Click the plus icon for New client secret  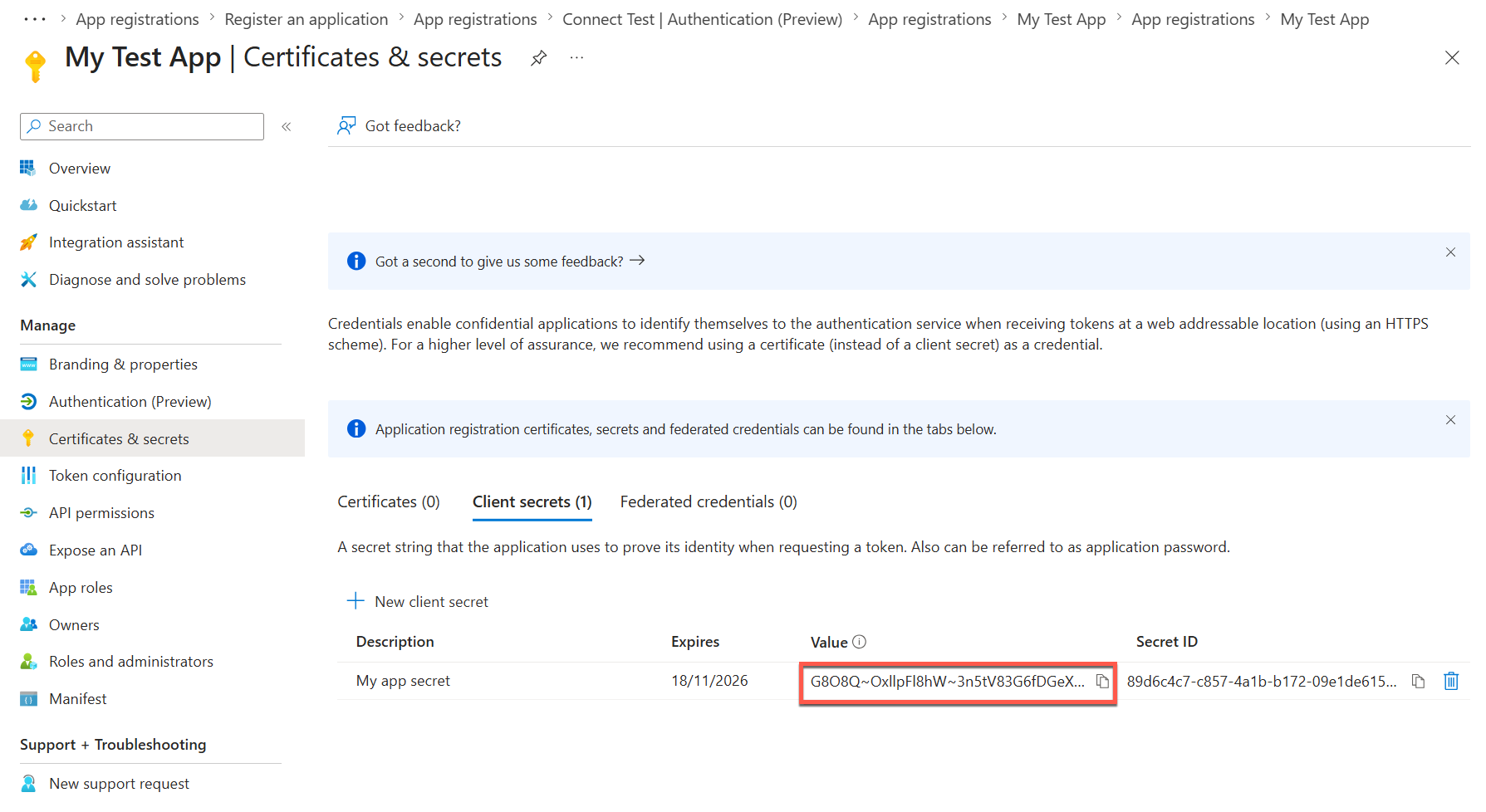click(356, 601)
